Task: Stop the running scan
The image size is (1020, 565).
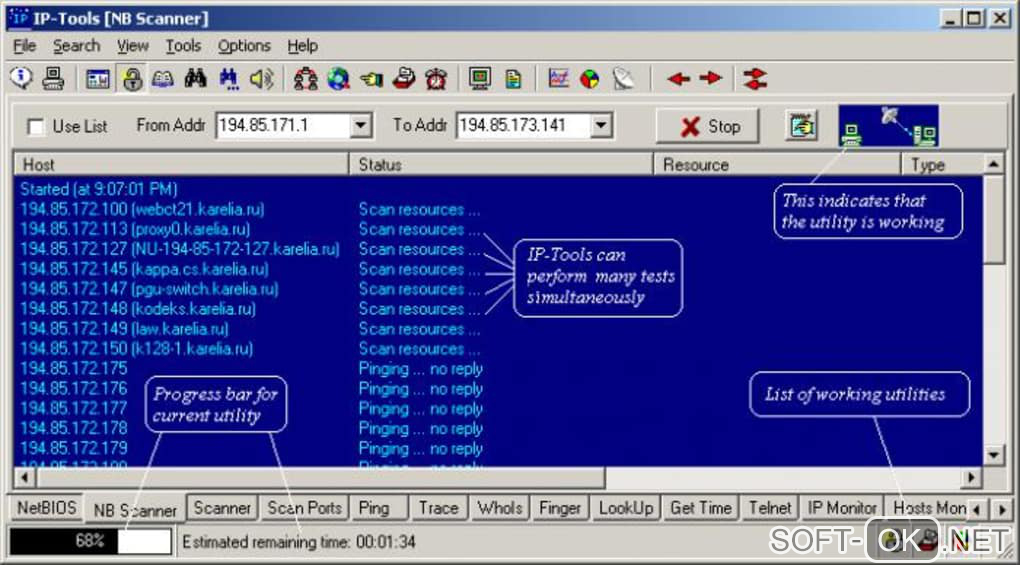Action: coord(708,126)
